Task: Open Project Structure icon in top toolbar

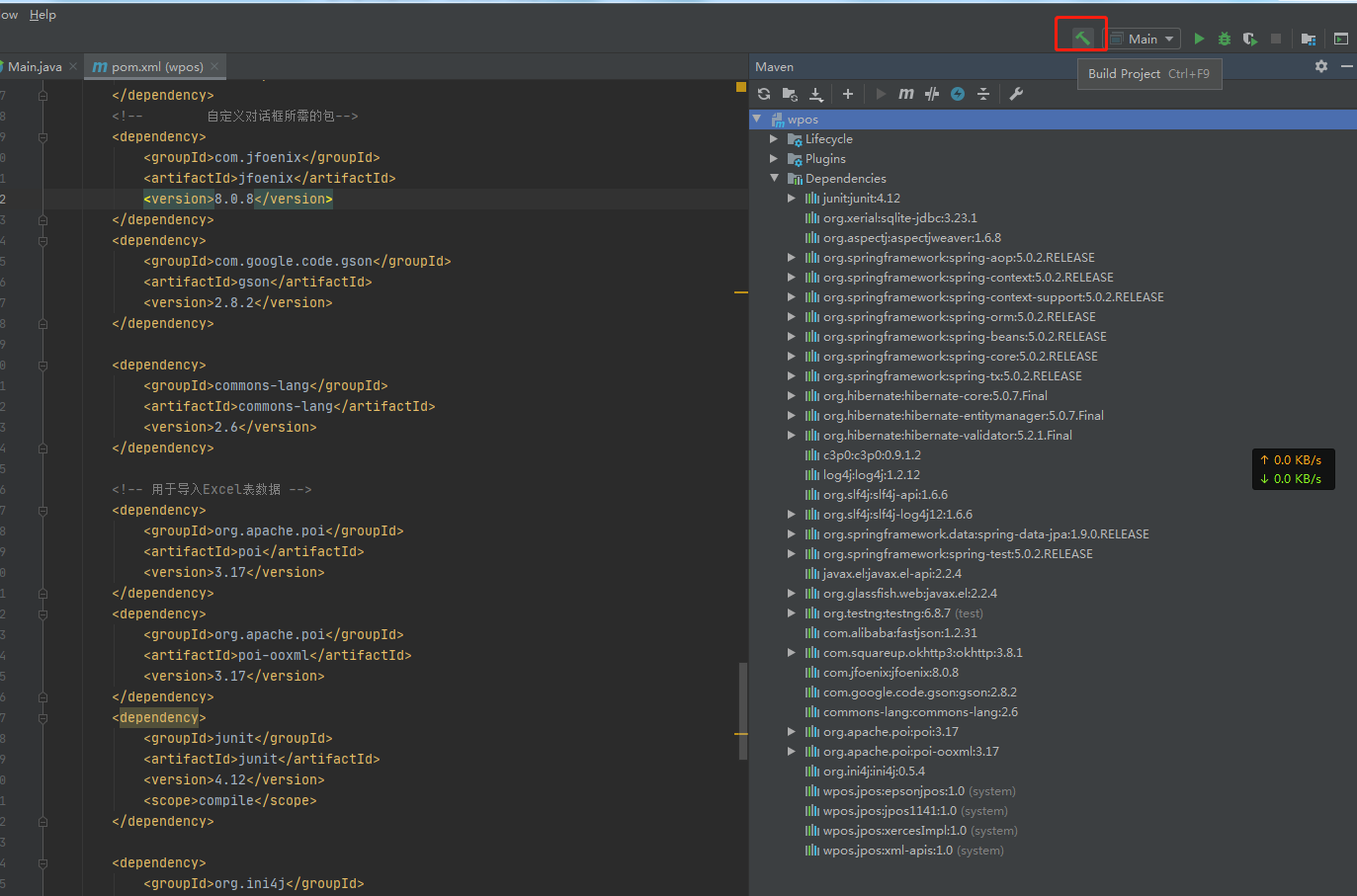Action: 1309,39
